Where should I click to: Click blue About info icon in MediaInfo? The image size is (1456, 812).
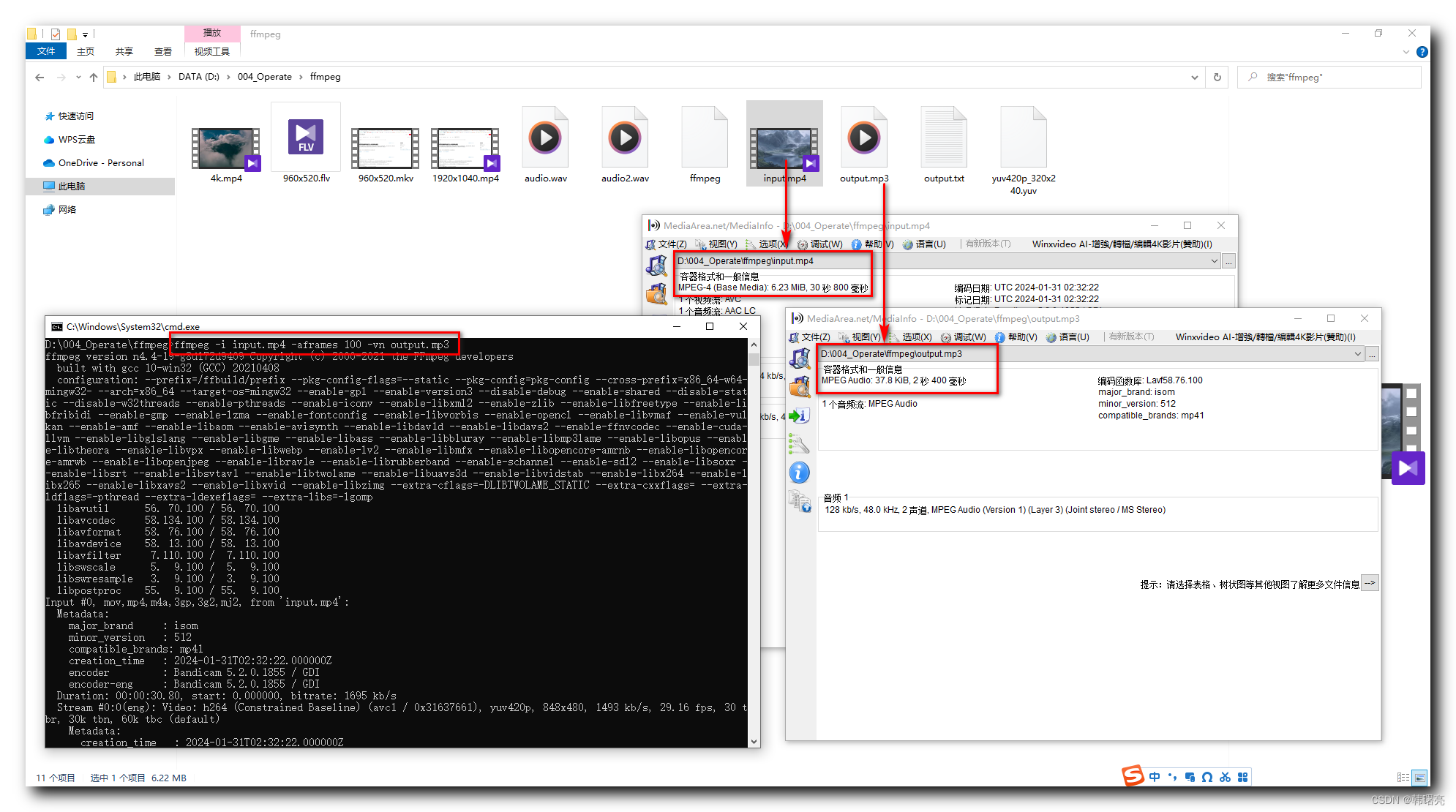click(x=800, y=473)
